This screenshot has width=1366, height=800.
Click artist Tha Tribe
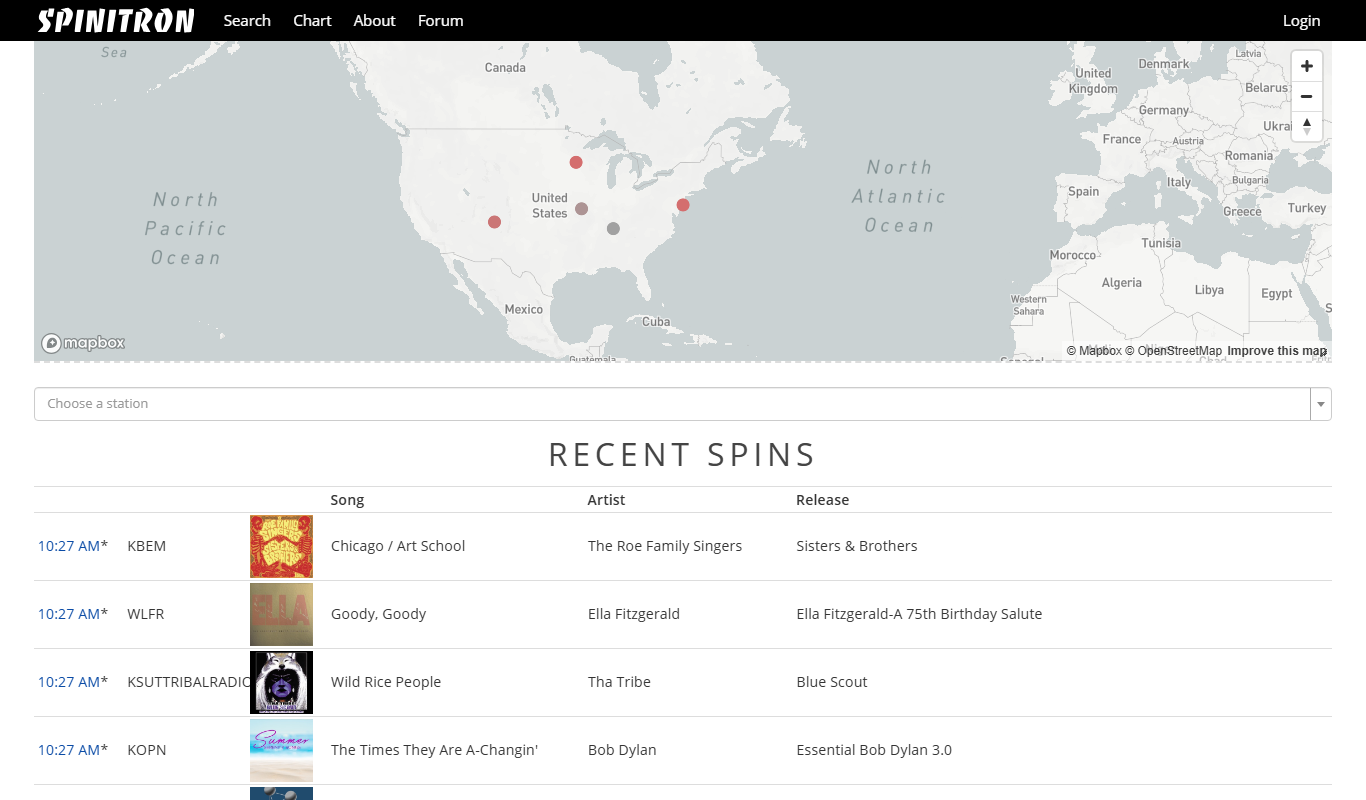tap(619, 682)
